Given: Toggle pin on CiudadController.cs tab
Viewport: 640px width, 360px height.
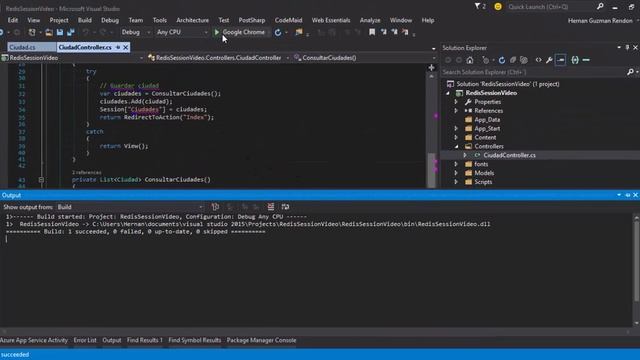Looking at the screenshot, I should 118,47.
